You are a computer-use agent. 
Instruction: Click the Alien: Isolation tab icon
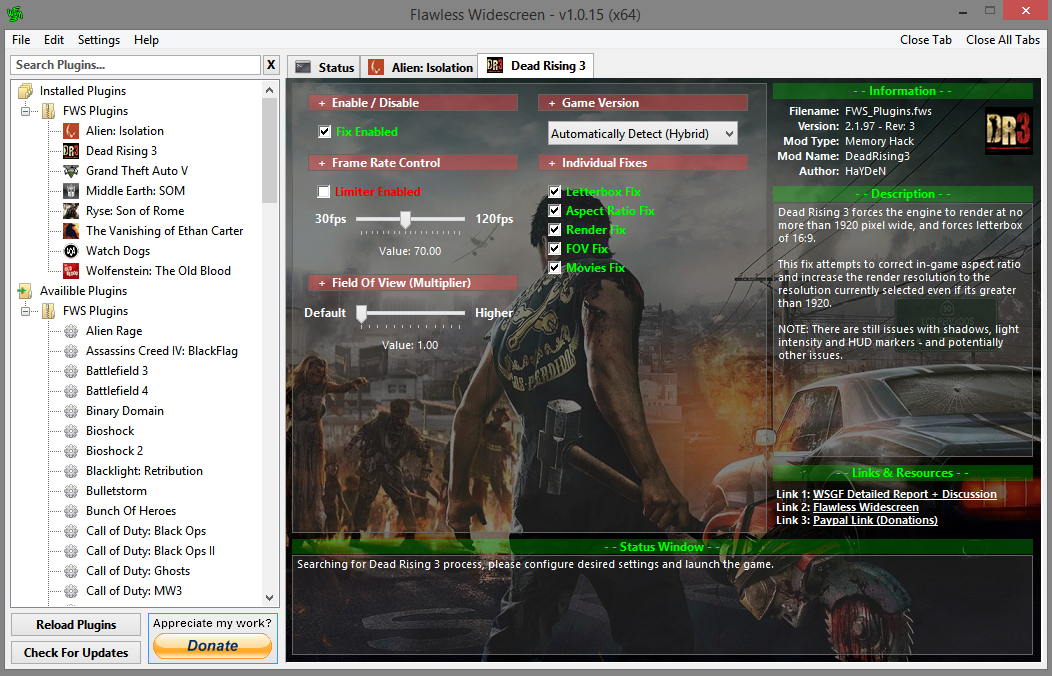[x=376, y=67]
